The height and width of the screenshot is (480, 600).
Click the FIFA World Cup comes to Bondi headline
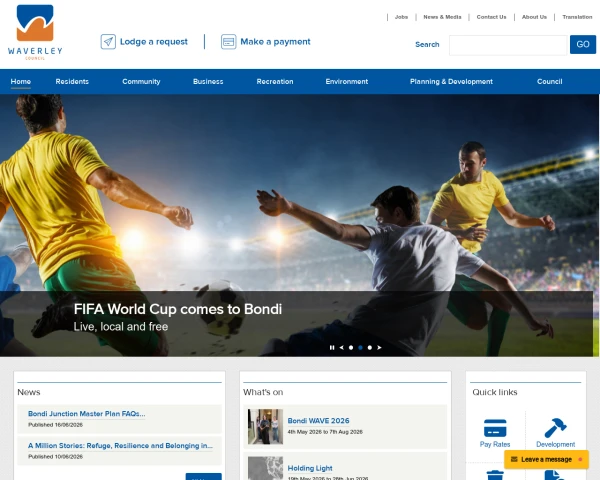click(x=178, y=309)
